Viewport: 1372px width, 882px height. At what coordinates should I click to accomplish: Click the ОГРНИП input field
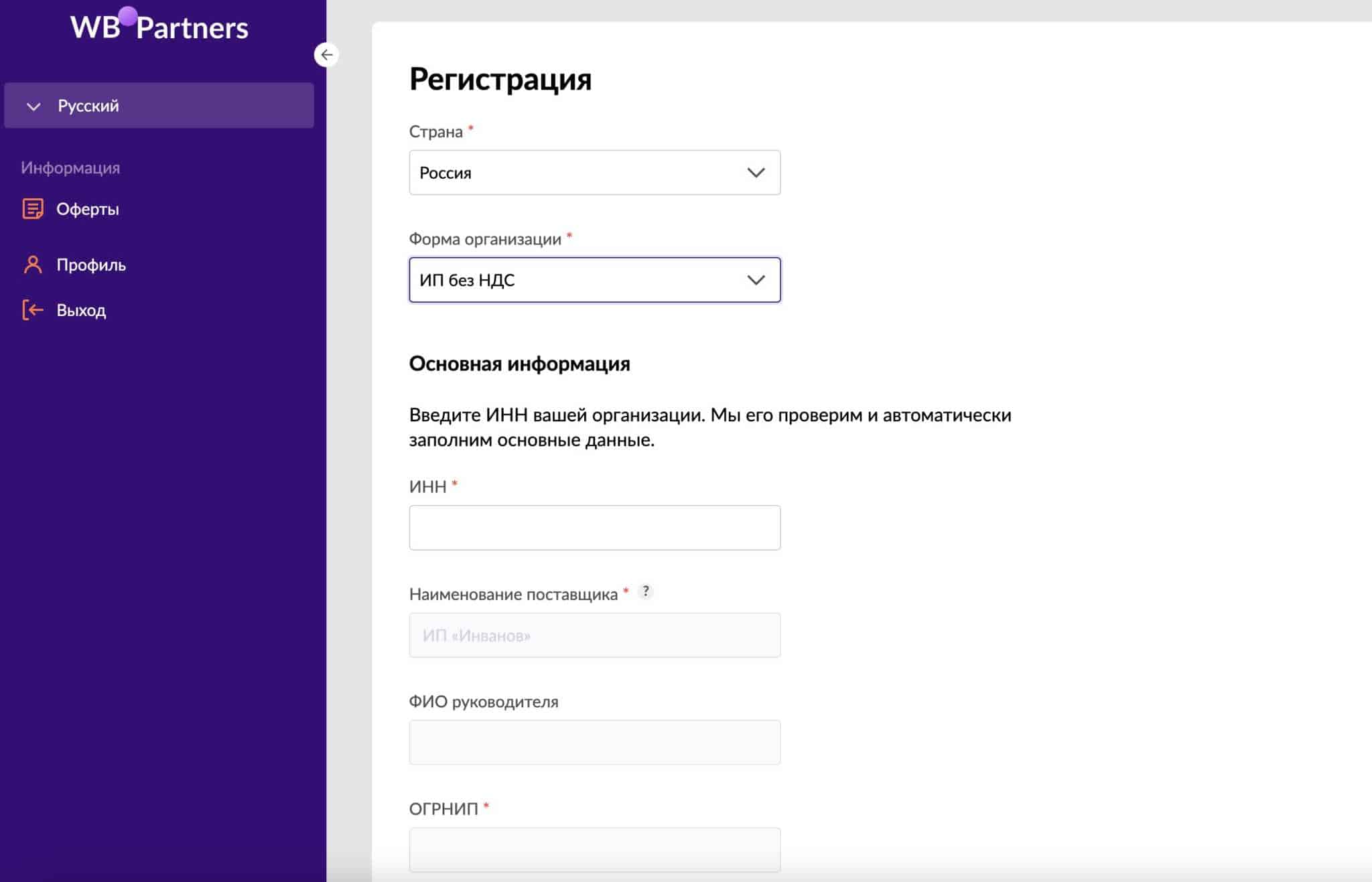[595, 849]
